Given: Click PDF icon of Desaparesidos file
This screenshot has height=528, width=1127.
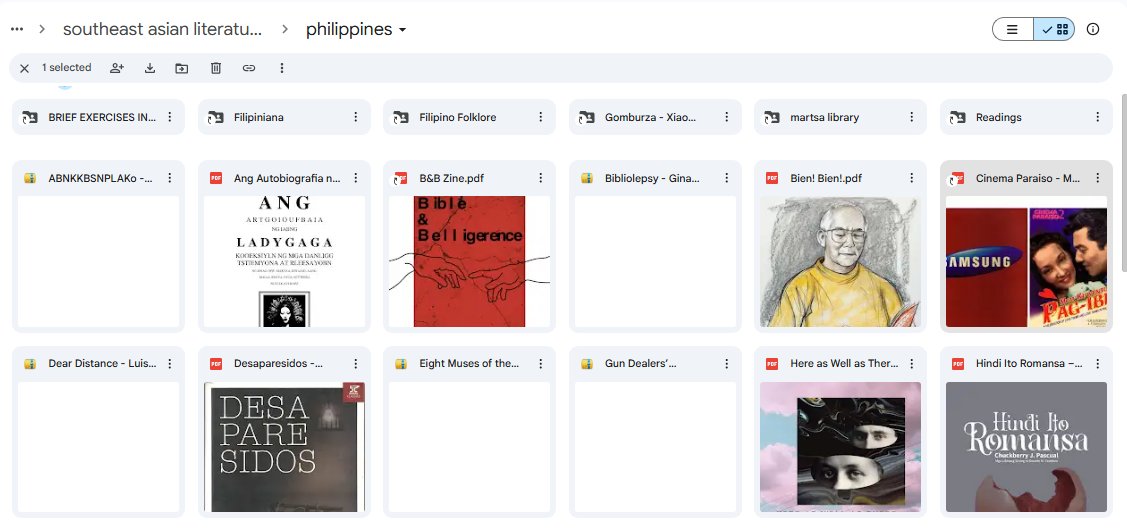Looking at the screenshot, I should pos(216,363).
